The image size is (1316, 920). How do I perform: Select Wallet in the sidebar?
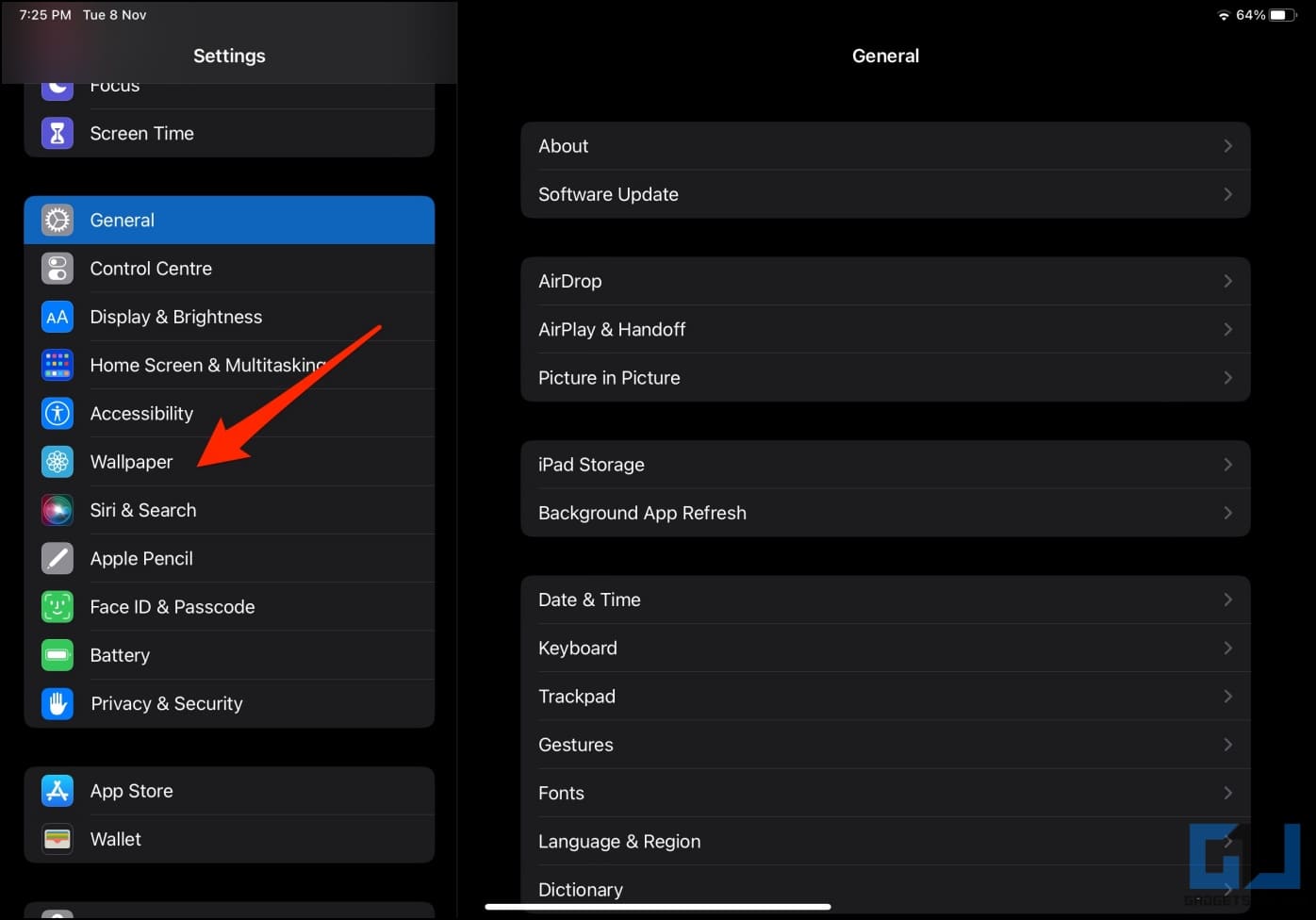[229, 839]
